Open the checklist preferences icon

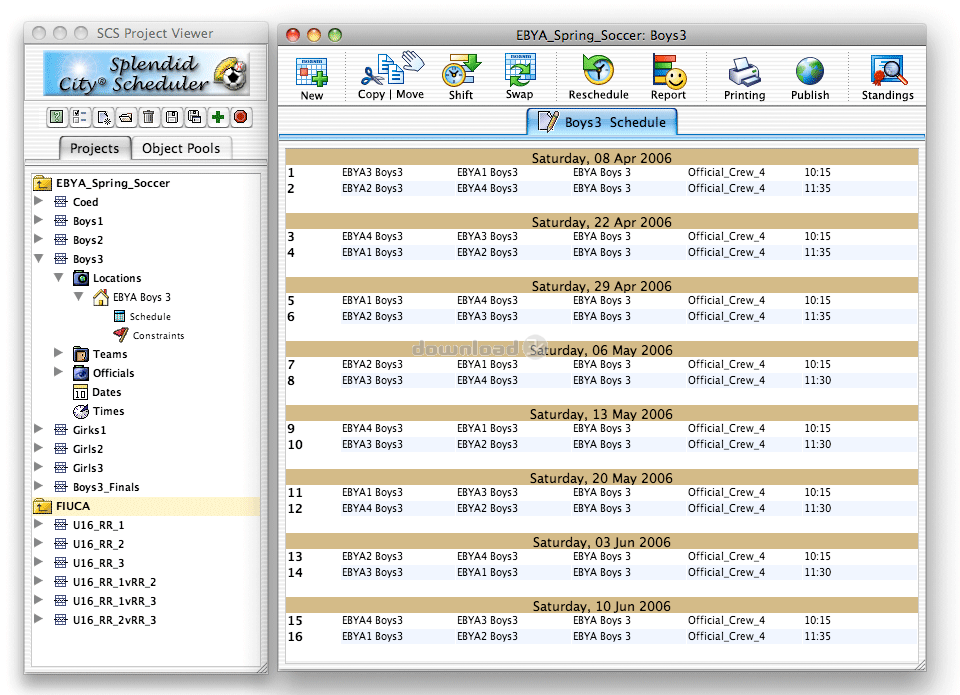tap(80, 117)
